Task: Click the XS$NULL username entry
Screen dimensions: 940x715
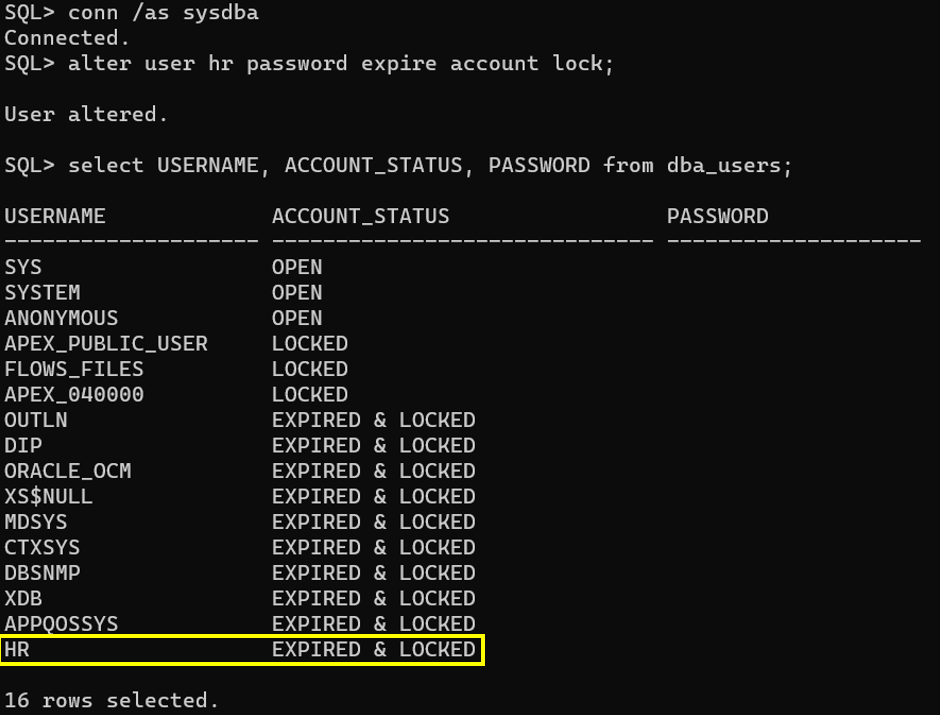Action: [49, 497]
